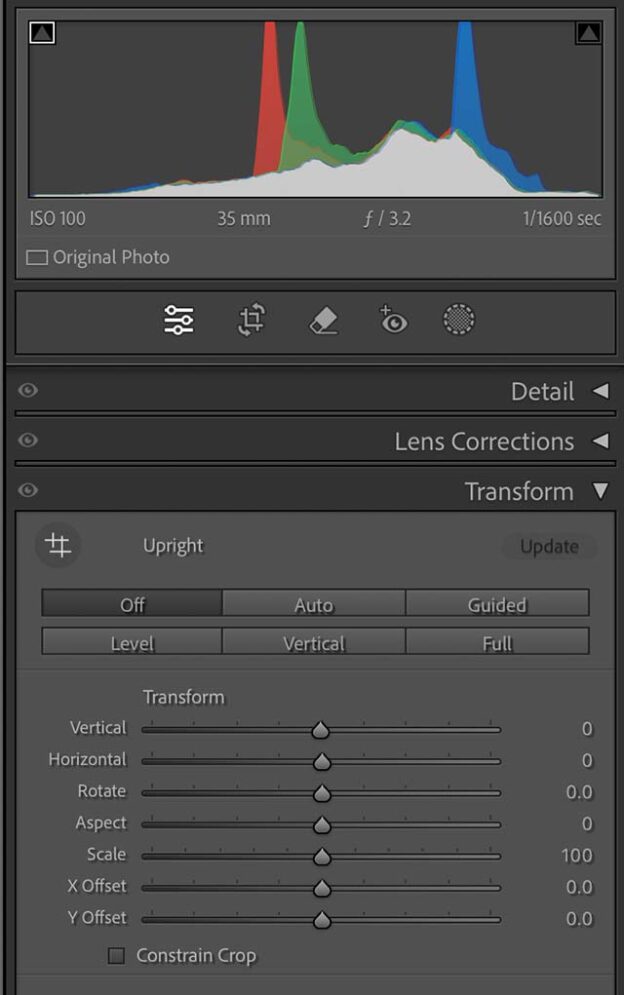Click the Update button
The height and width of the screenshot is (995, 624).
click(549, 546)
